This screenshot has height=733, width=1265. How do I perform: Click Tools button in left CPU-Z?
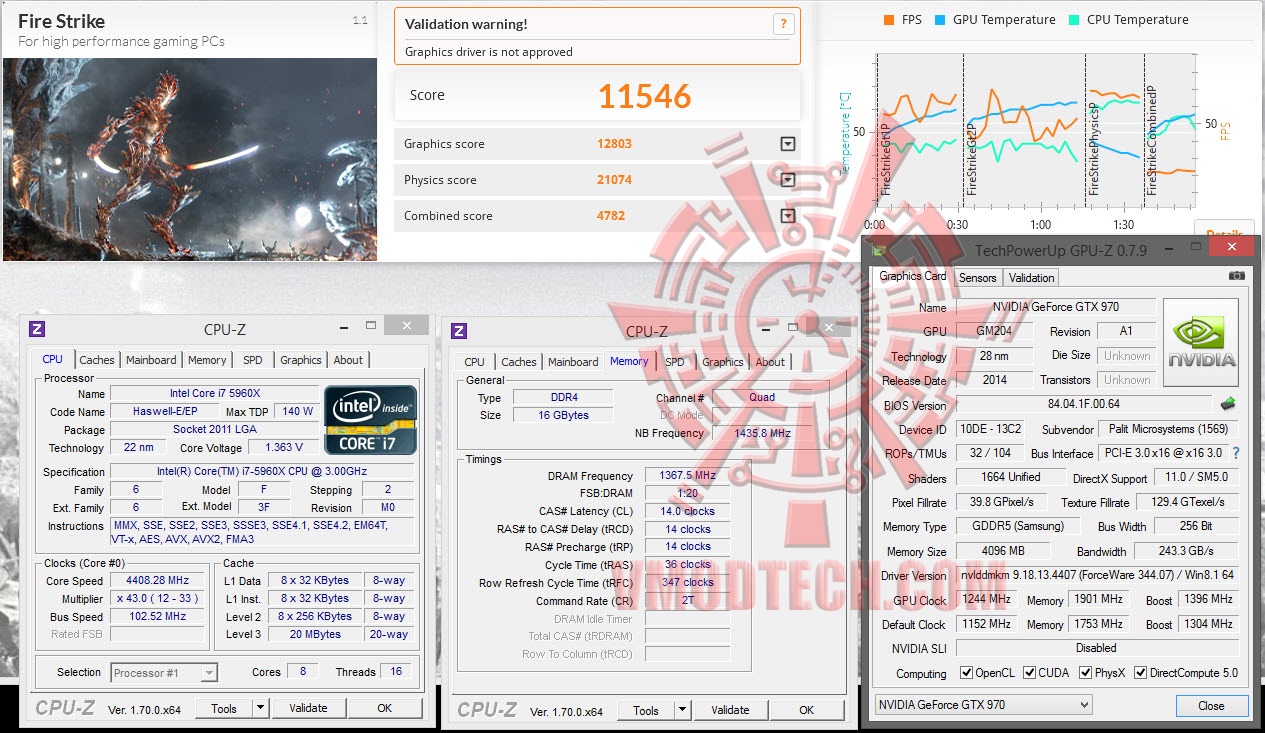coord(224,708)
